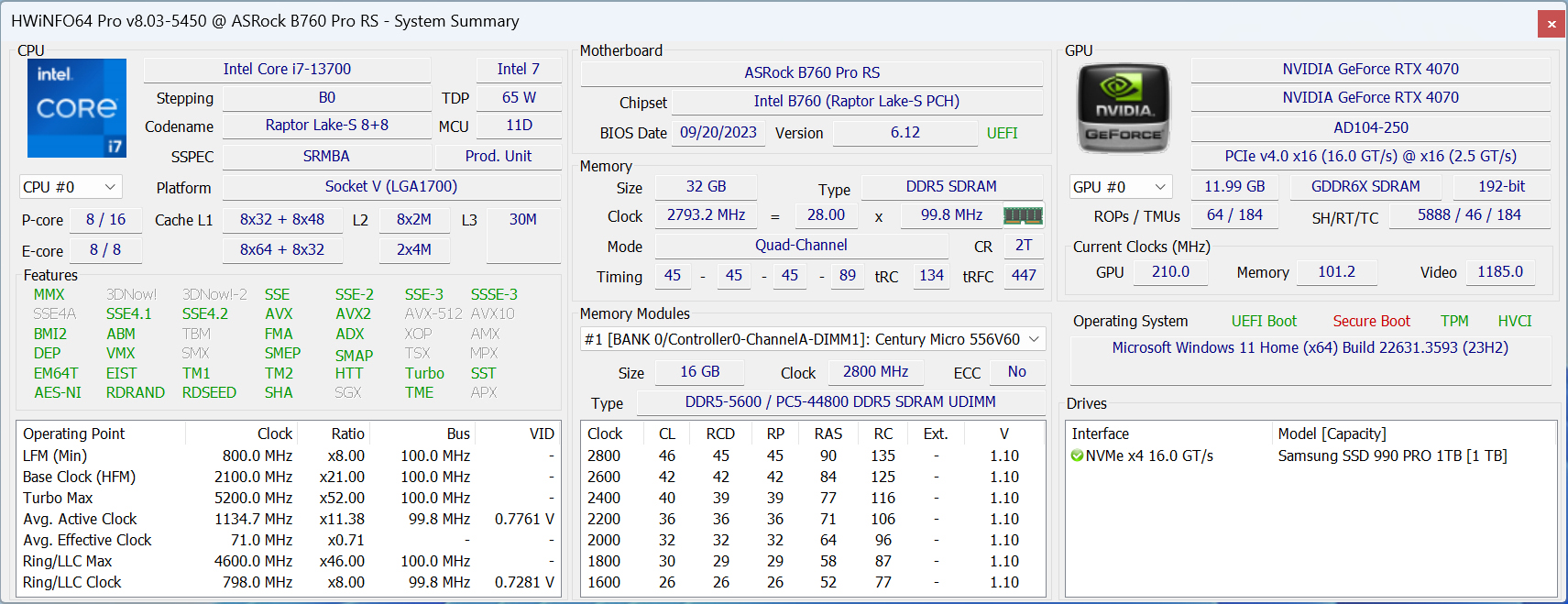Click the AVX-512 feature flag

click(x=433, y=314)
